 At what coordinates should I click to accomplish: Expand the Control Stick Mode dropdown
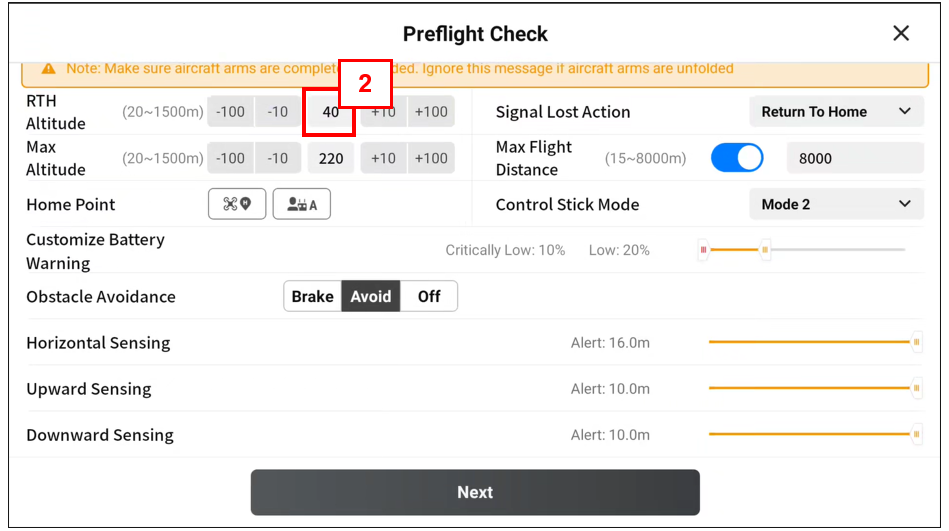click(x=836, y=204)
